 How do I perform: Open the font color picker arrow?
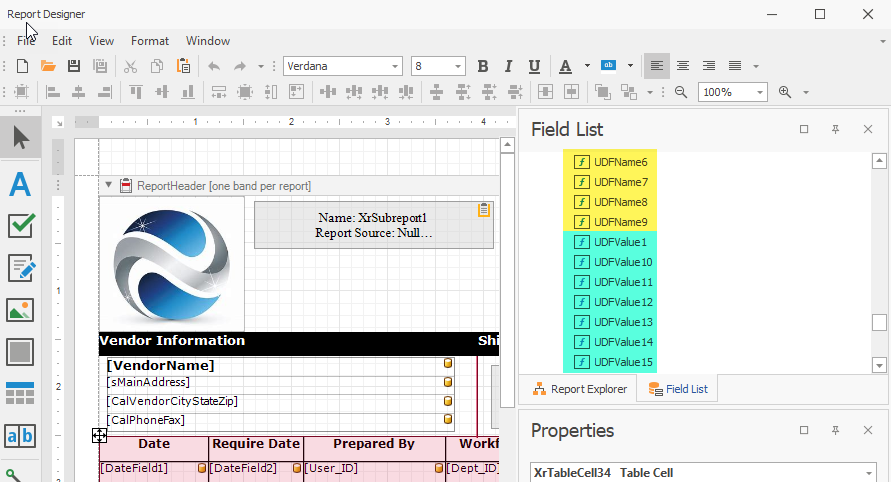(587, 66)
